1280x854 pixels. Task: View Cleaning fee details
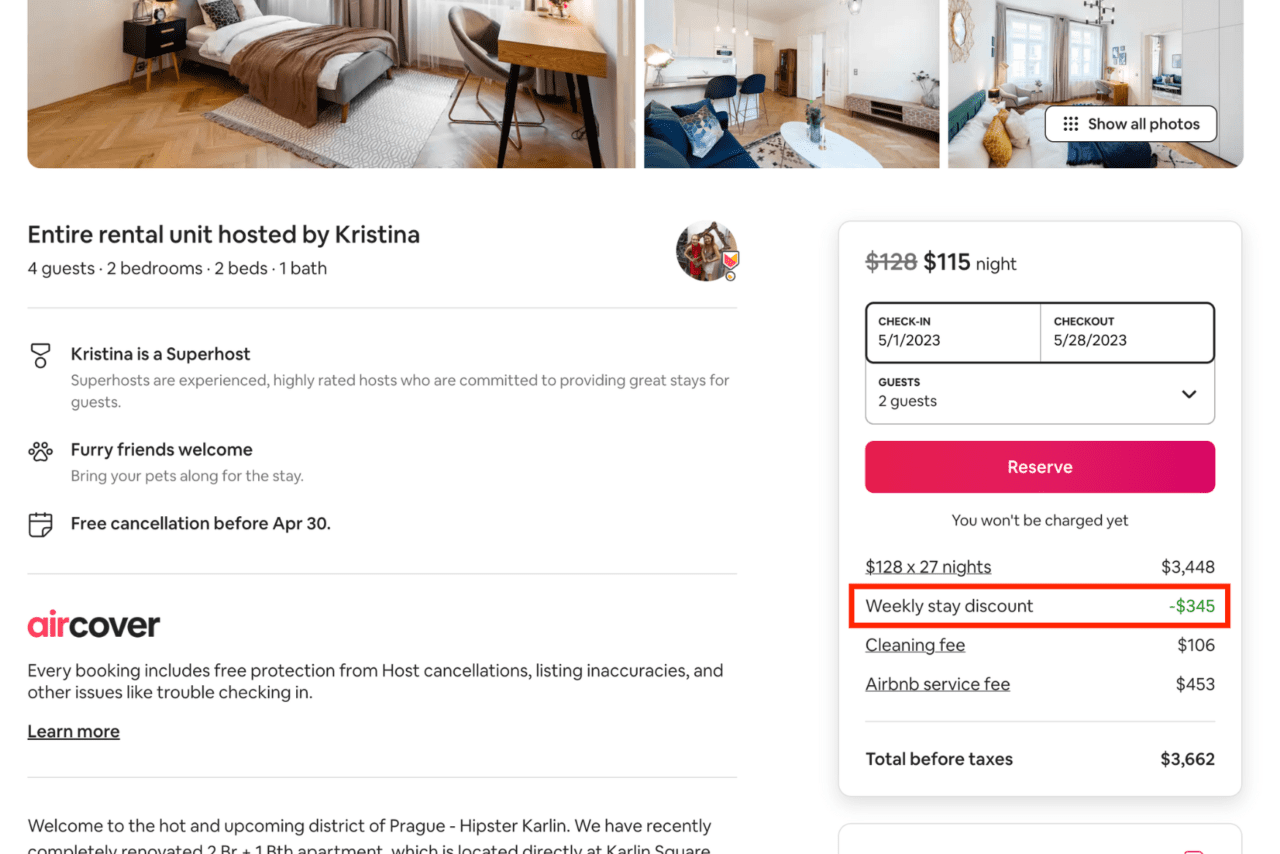(x=914, y=645)
